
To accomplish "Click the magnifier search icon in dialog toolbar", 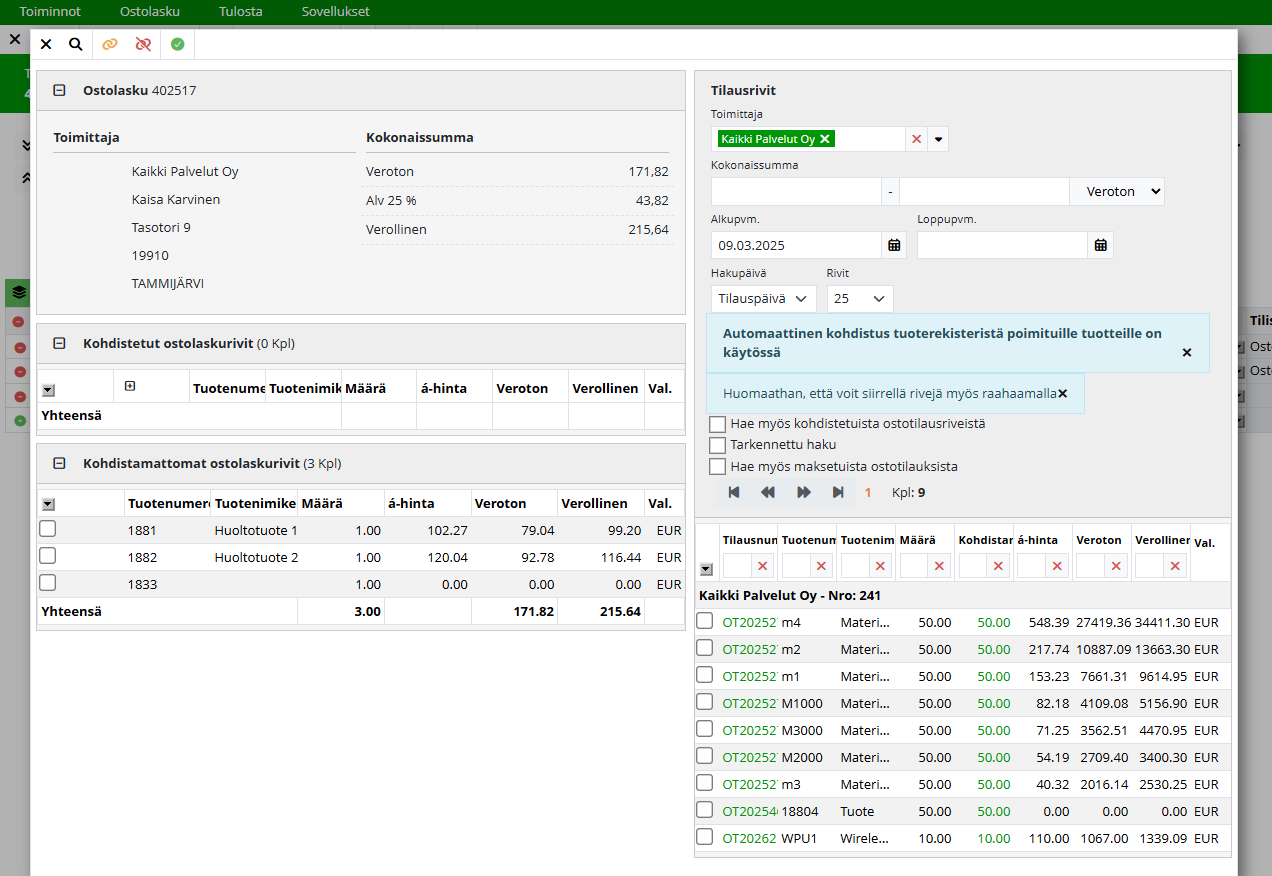I will (x=76, y=44).
